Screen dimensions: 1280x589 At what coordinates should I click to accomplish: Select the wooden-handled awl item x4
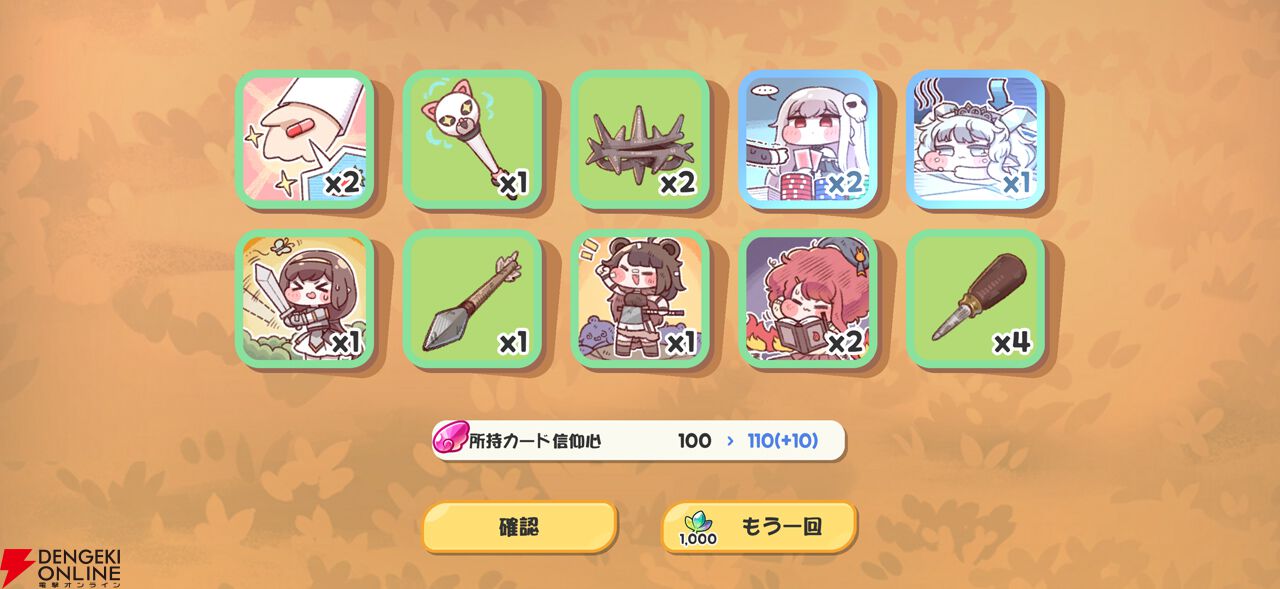point(976,299)
